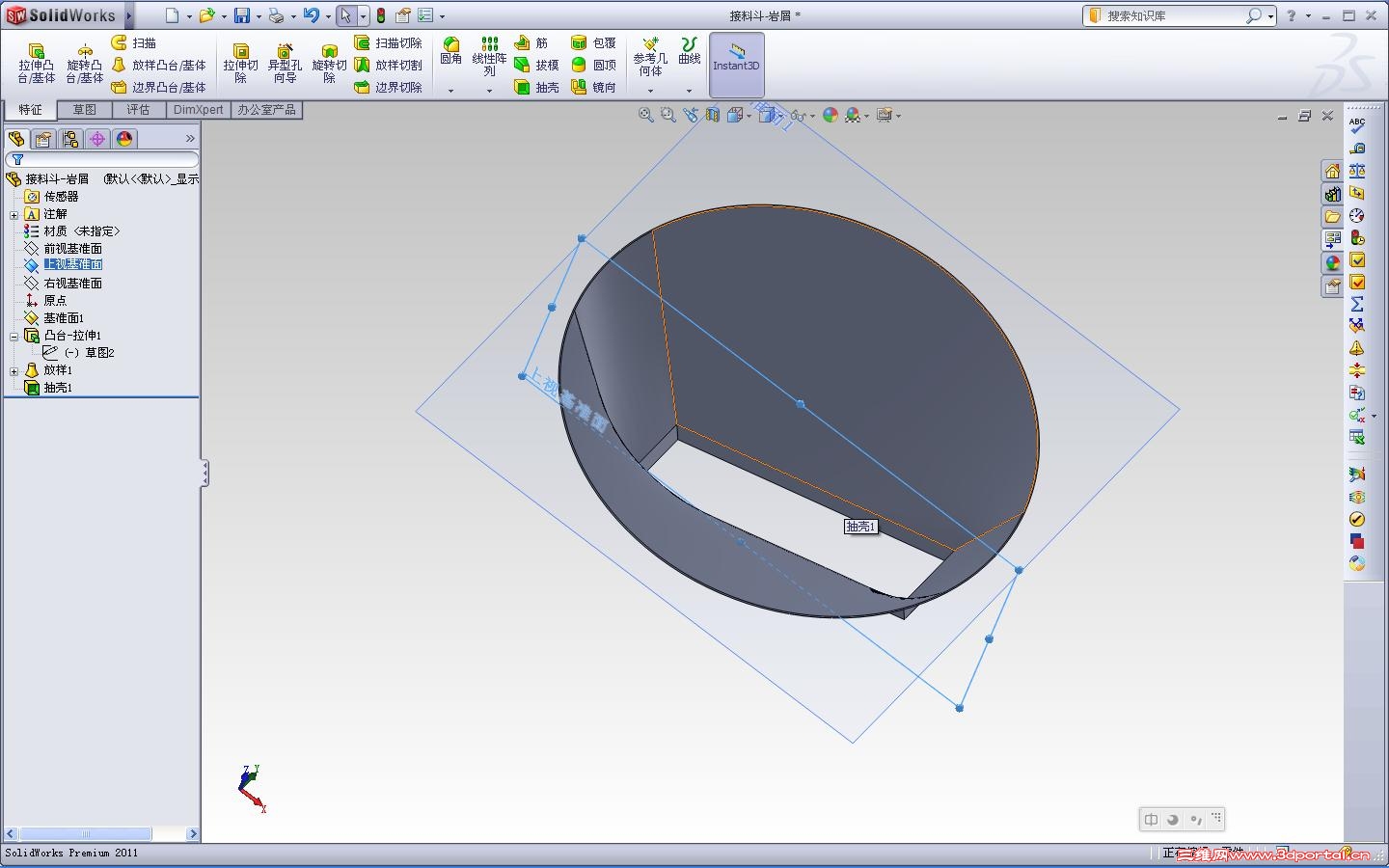The width and height of the screenshot is (1389, 868).
Task: Click the feature tree filter field
Action: [102, 159]
